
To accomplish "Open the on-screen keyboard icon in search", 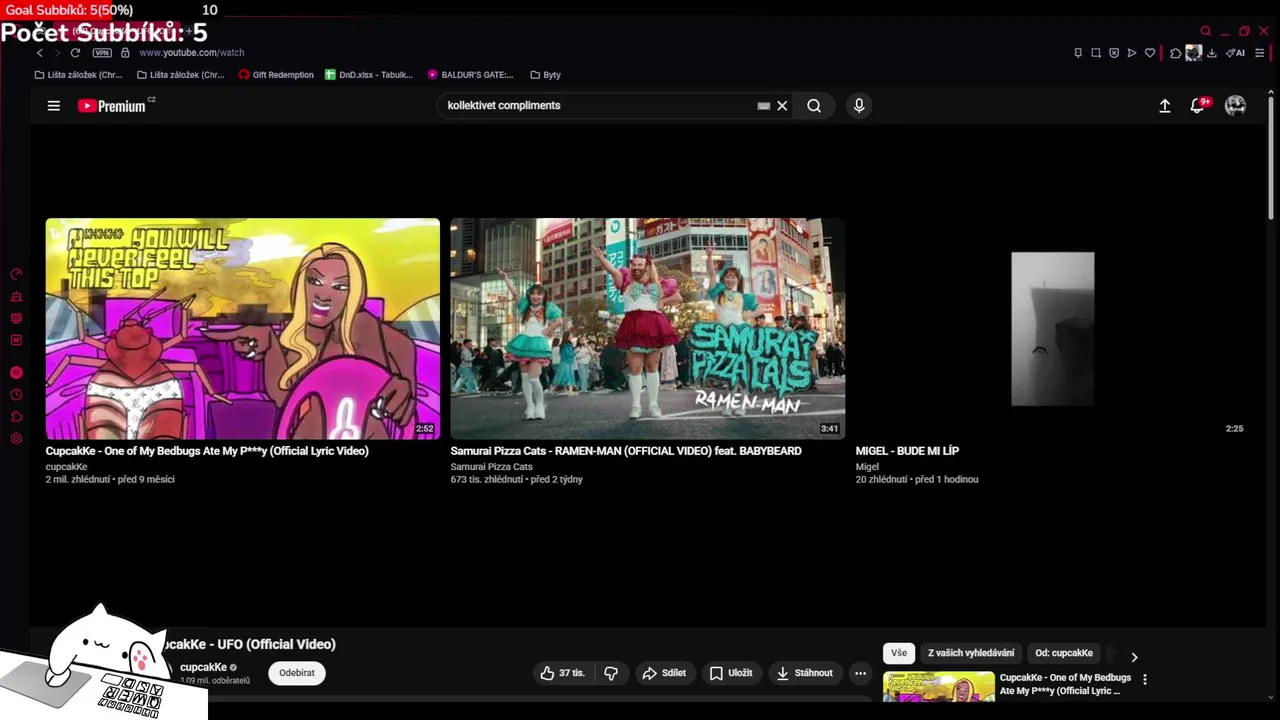I will (764, 106).
